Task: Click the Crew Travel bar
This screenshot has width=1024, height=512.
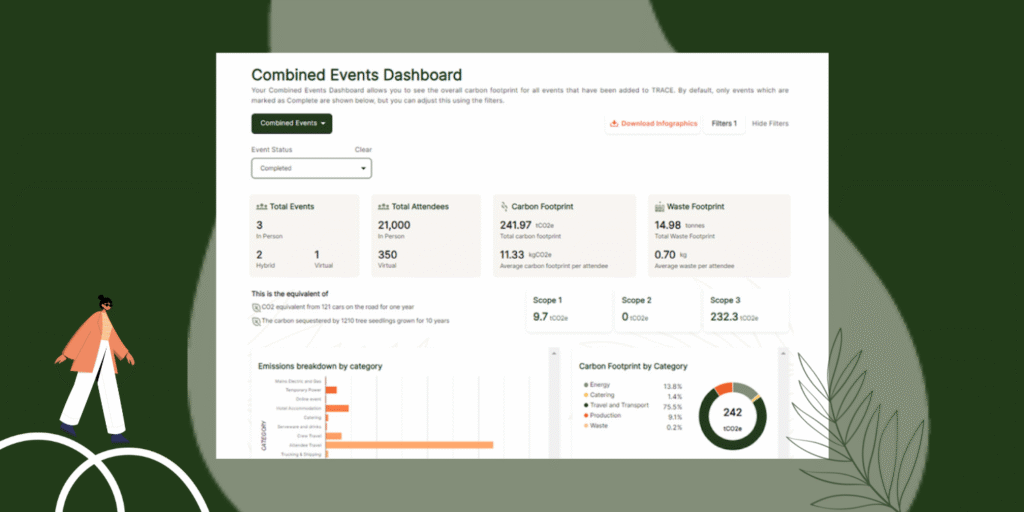Action: (334, 436)
